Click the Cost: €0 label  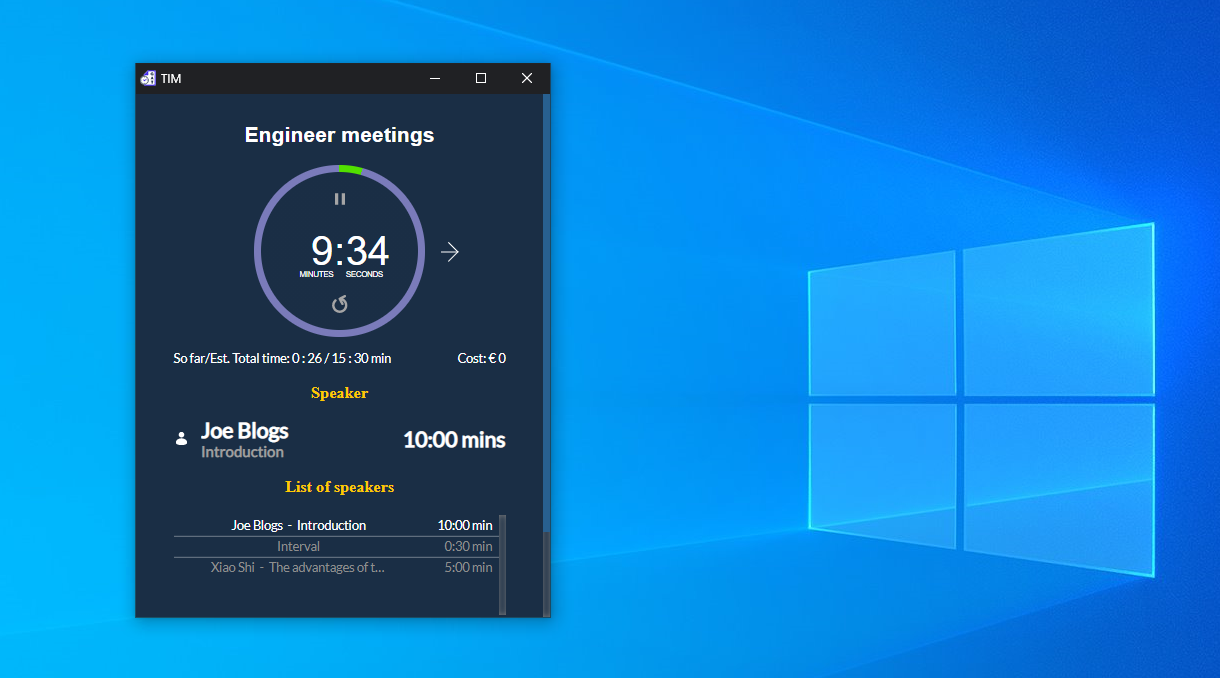pos(481,358)
